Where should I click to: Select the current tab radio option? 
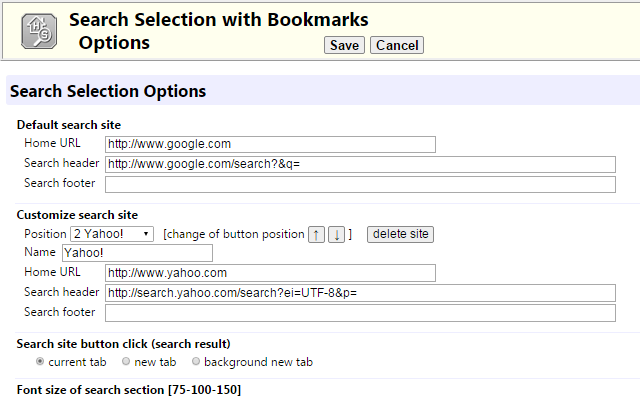40,361
